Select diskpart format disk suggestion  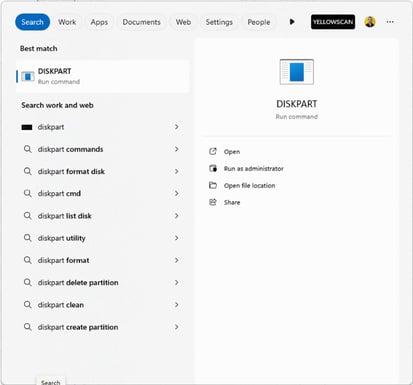pos(103,171)
